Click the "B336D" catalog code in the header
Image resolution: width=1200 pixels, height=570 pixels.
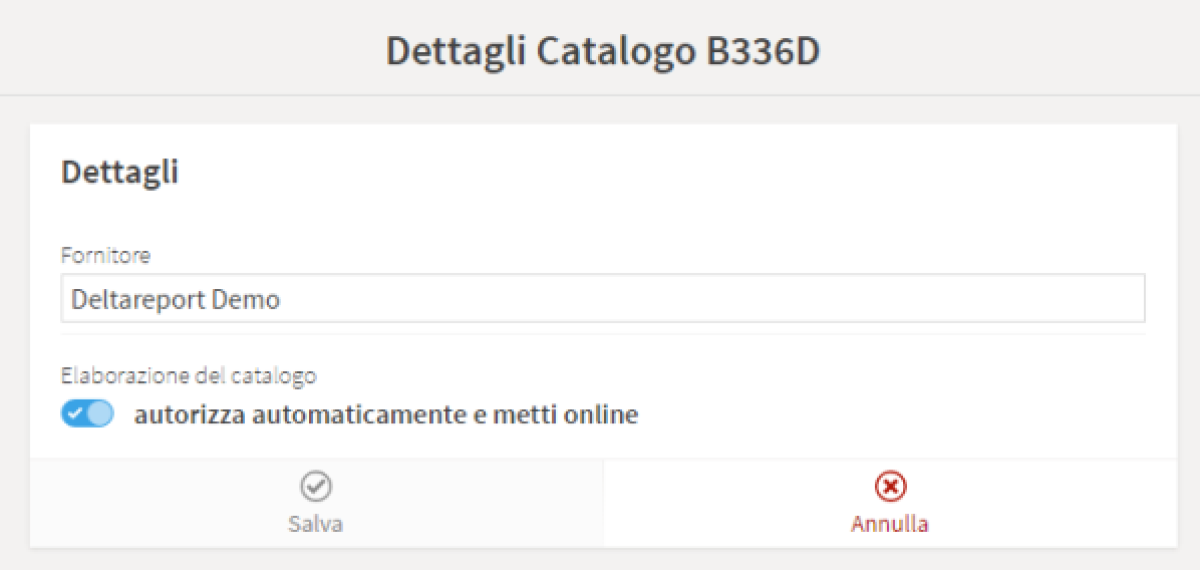pos(762,52)
